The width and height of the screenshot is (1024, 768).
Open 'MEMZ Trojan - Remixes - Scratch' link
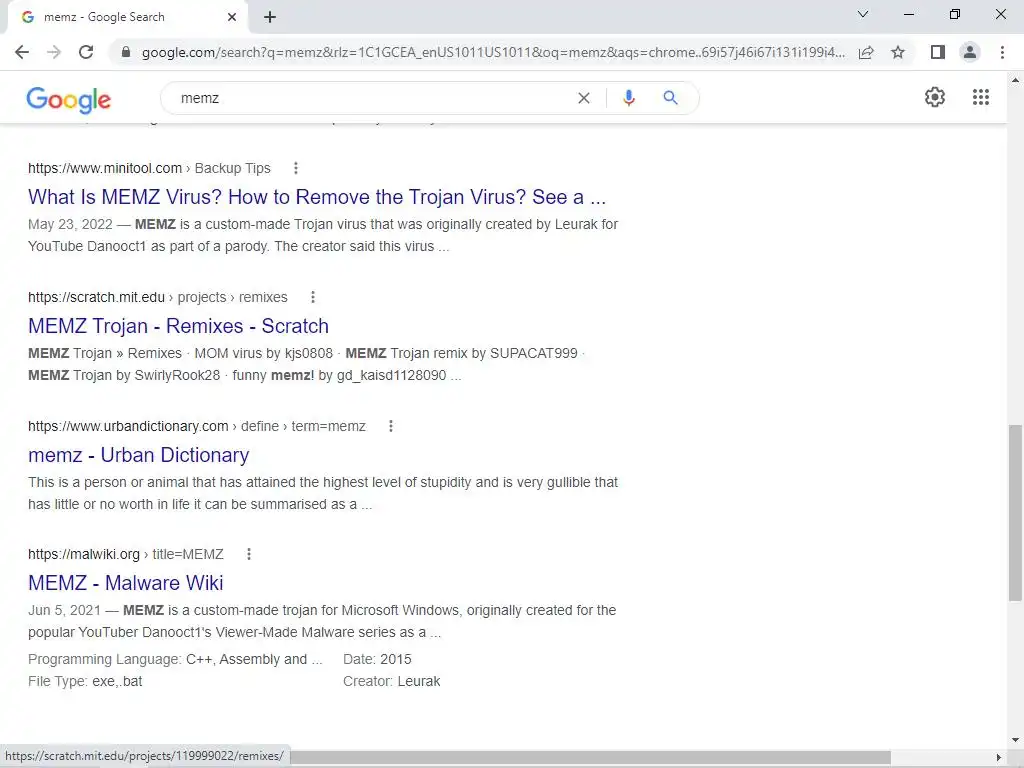[x=178, y=326]
